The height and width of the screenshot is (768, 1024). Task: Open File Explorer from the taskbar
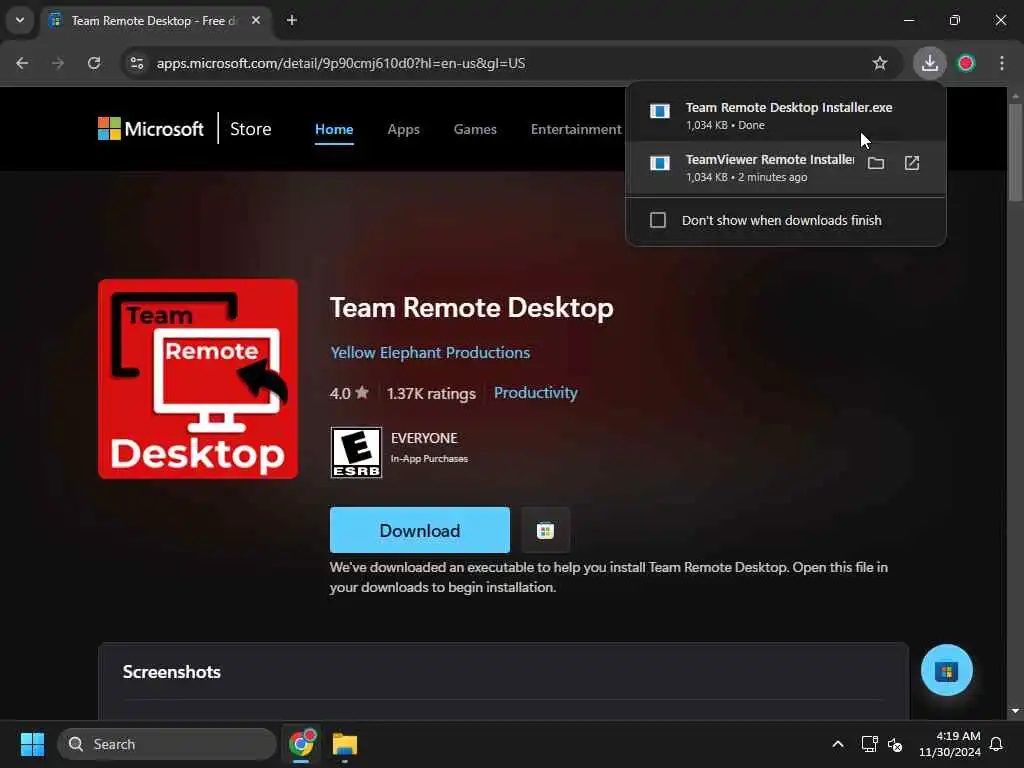pos(344,744)
